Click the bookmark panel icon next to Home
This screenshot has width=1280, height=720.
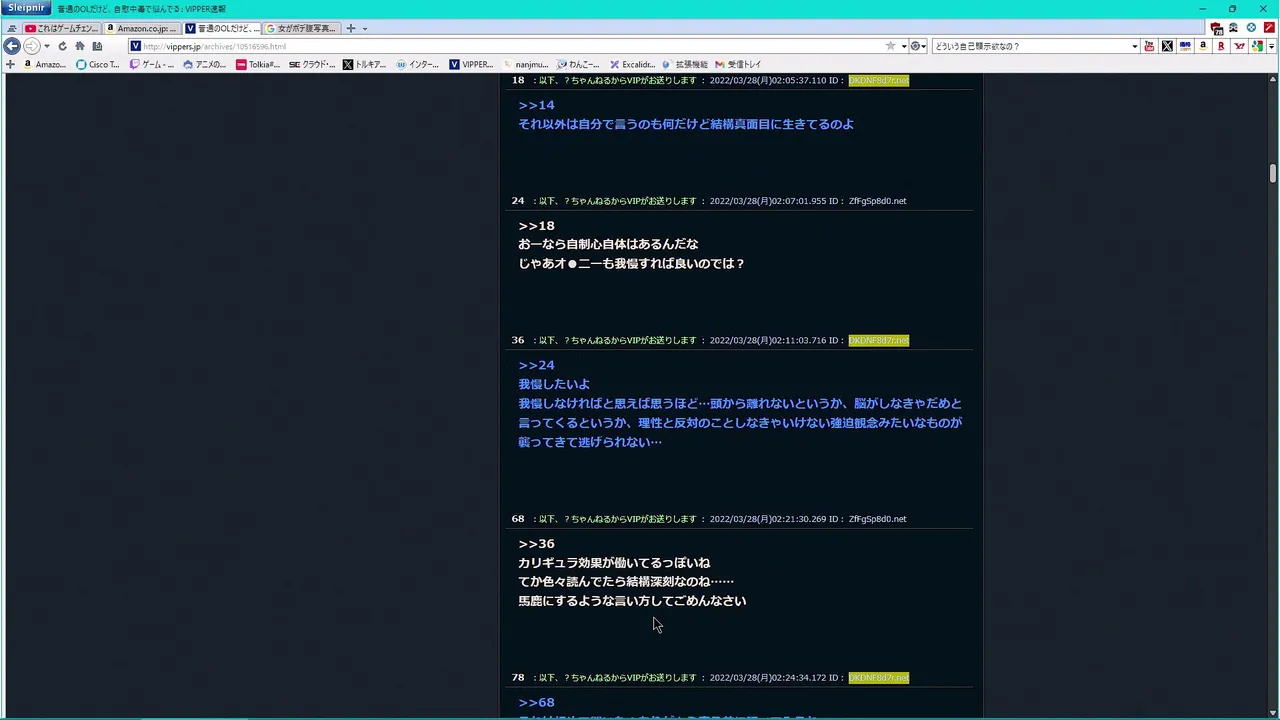(97, 46)
